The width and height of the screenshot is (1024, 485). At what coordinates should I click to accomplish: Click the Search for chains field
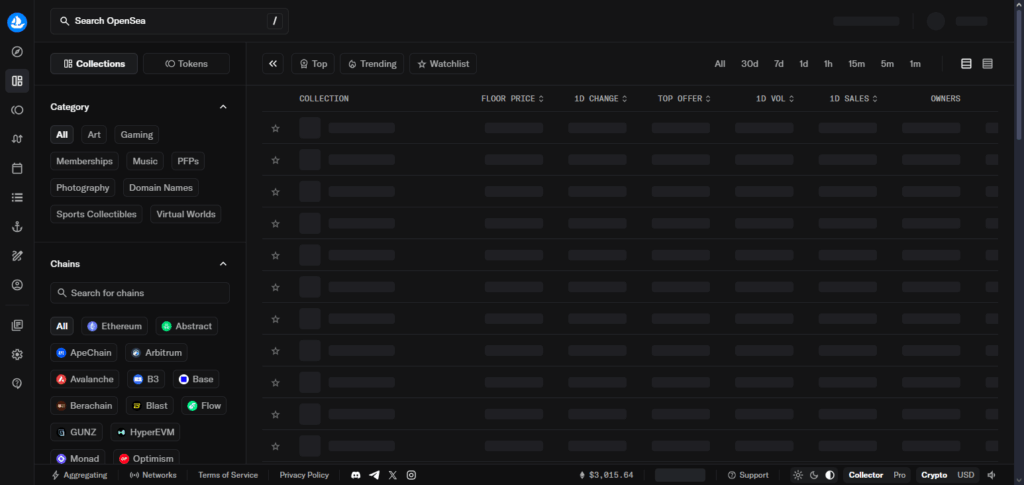click(x=140, y=293)
